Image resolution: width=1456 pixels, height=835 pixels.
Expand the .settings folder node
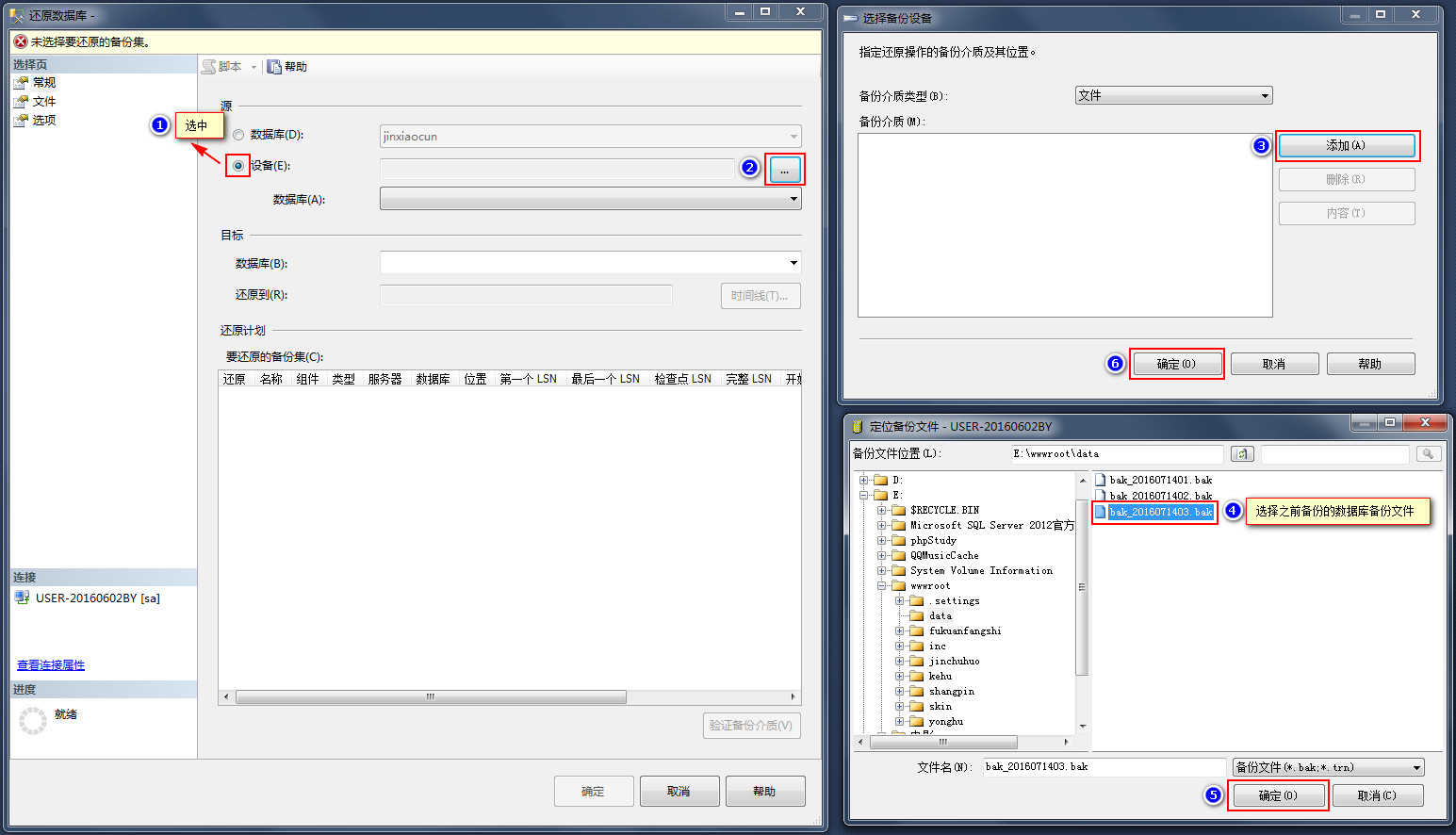899,600
